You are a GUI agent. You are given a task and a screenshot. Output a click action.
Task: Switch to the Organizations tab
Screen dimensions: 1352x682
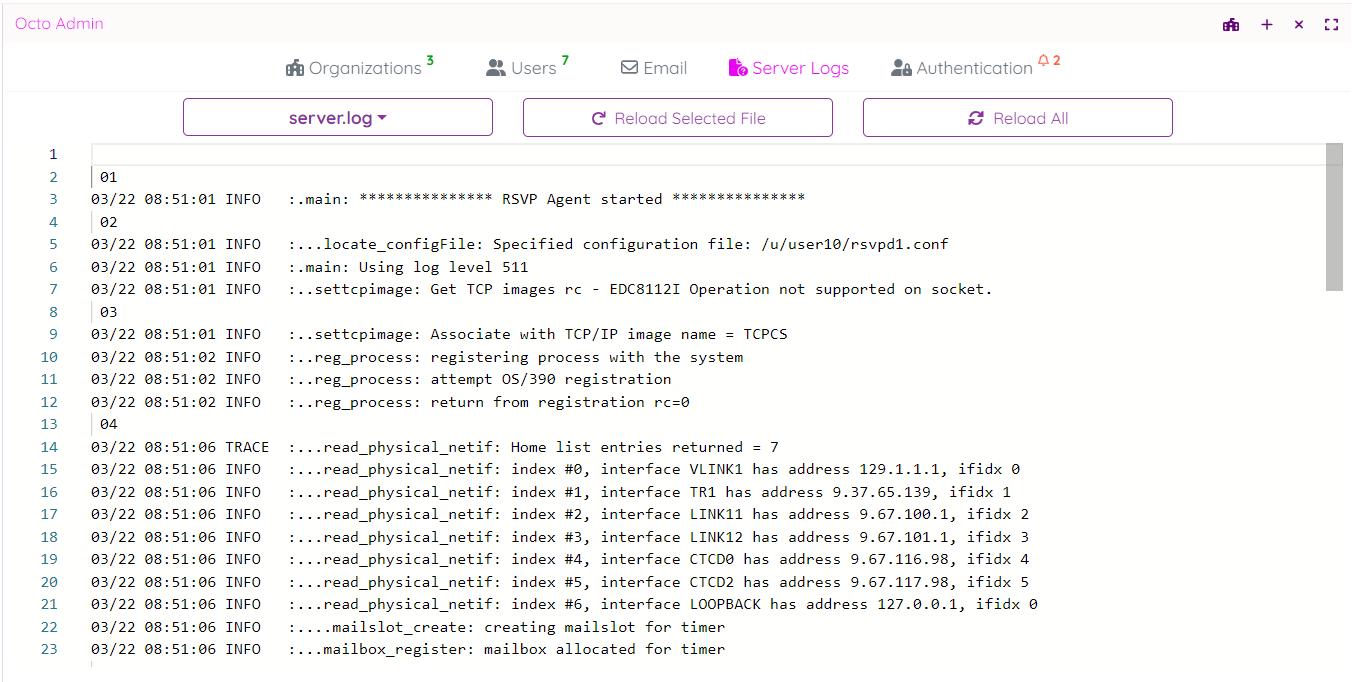[364, 68]
